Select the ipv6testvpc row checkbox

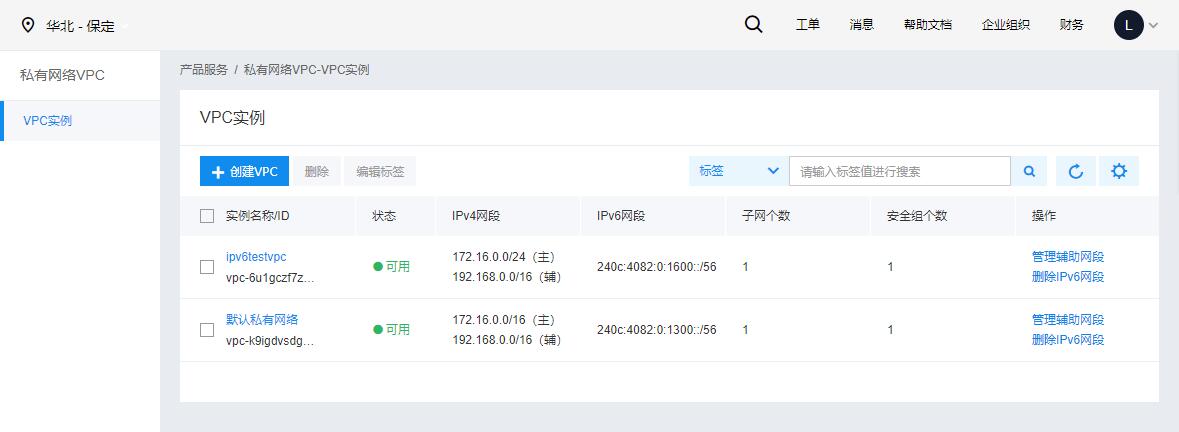tap(207, 267)
